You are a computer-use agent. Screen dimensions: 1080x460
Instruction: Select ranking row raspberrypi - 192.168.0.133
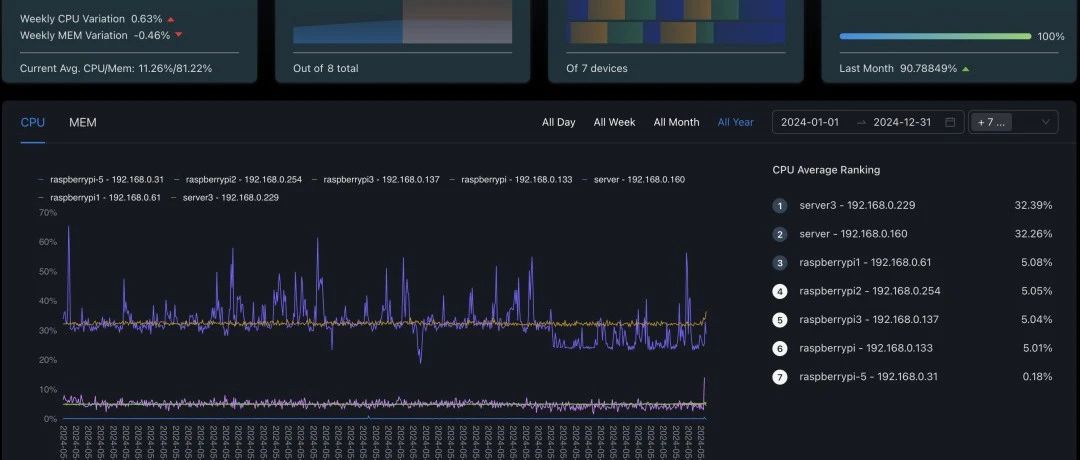coord(913,348)
